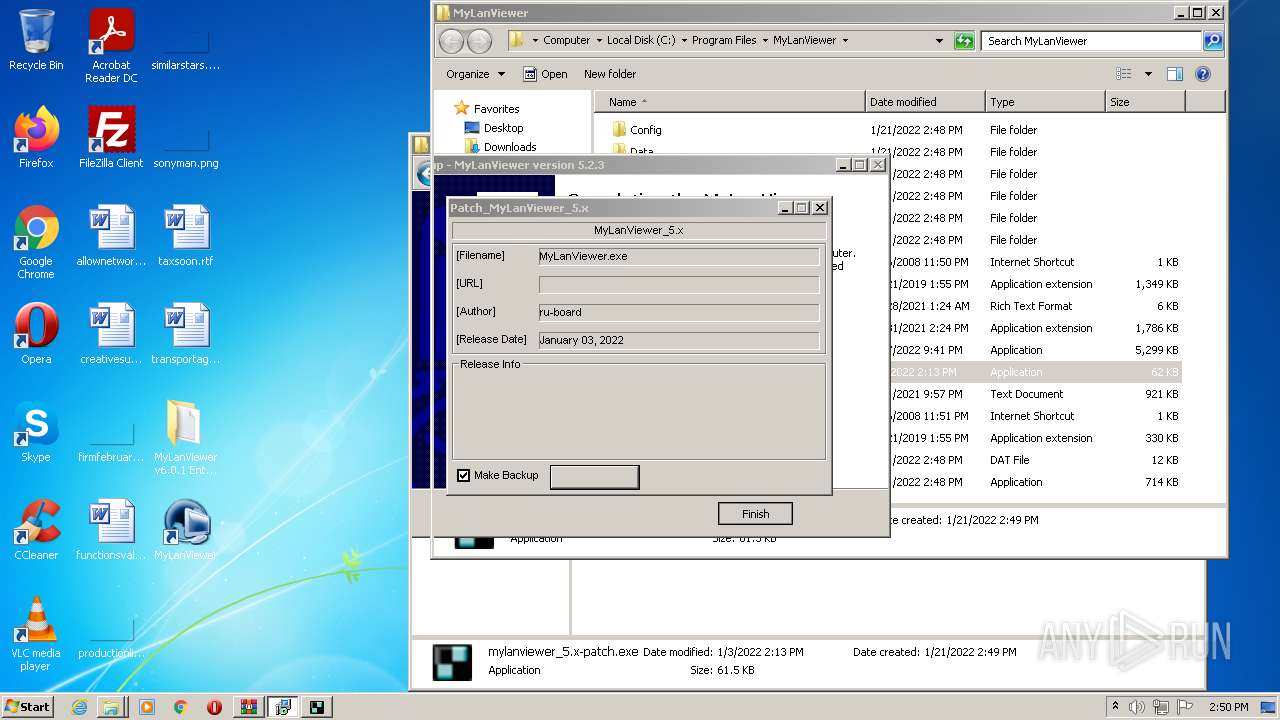Select Desktop in the navigation pane
This screenshot has width=1280, height=720.
pos(494,128)
